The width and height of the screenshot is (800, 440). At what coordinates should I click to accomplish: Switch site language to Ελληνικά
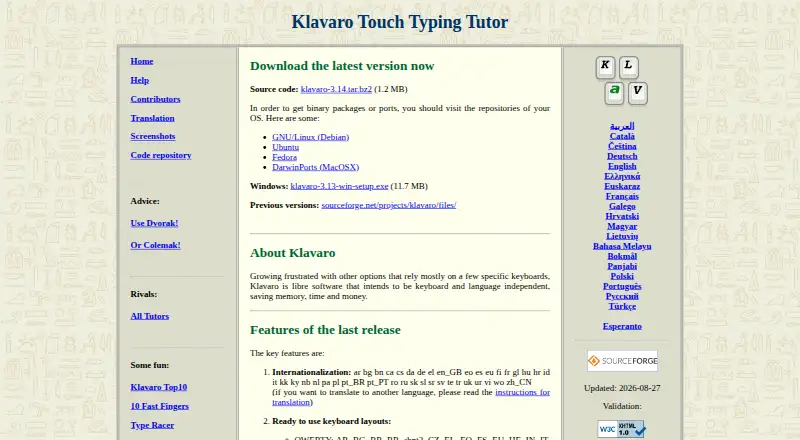pyautogui.click(x=622, y=176)
